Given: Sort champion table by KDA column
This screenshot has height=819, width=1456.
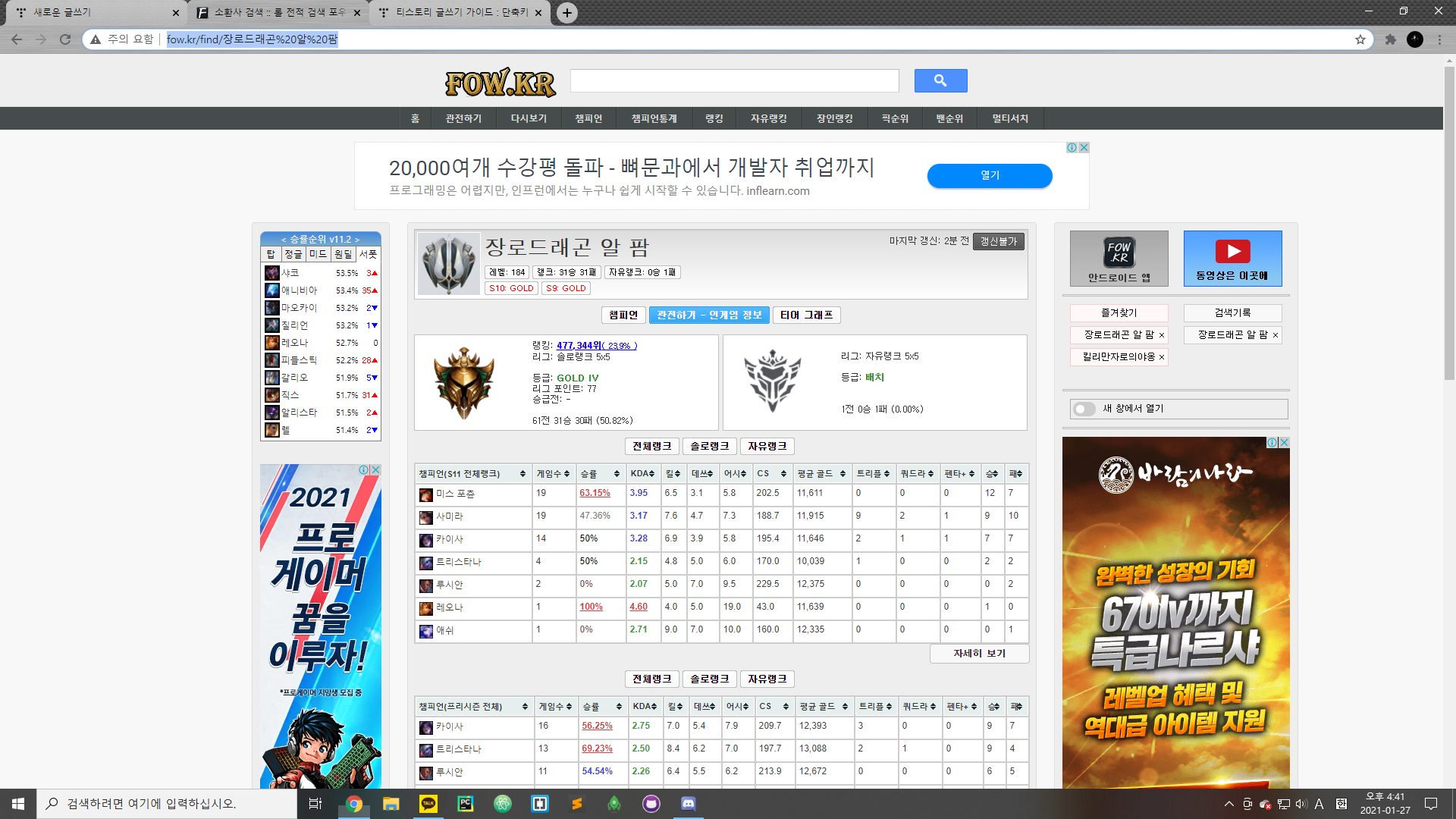Looking at the screenshot, I should (641, 474).
